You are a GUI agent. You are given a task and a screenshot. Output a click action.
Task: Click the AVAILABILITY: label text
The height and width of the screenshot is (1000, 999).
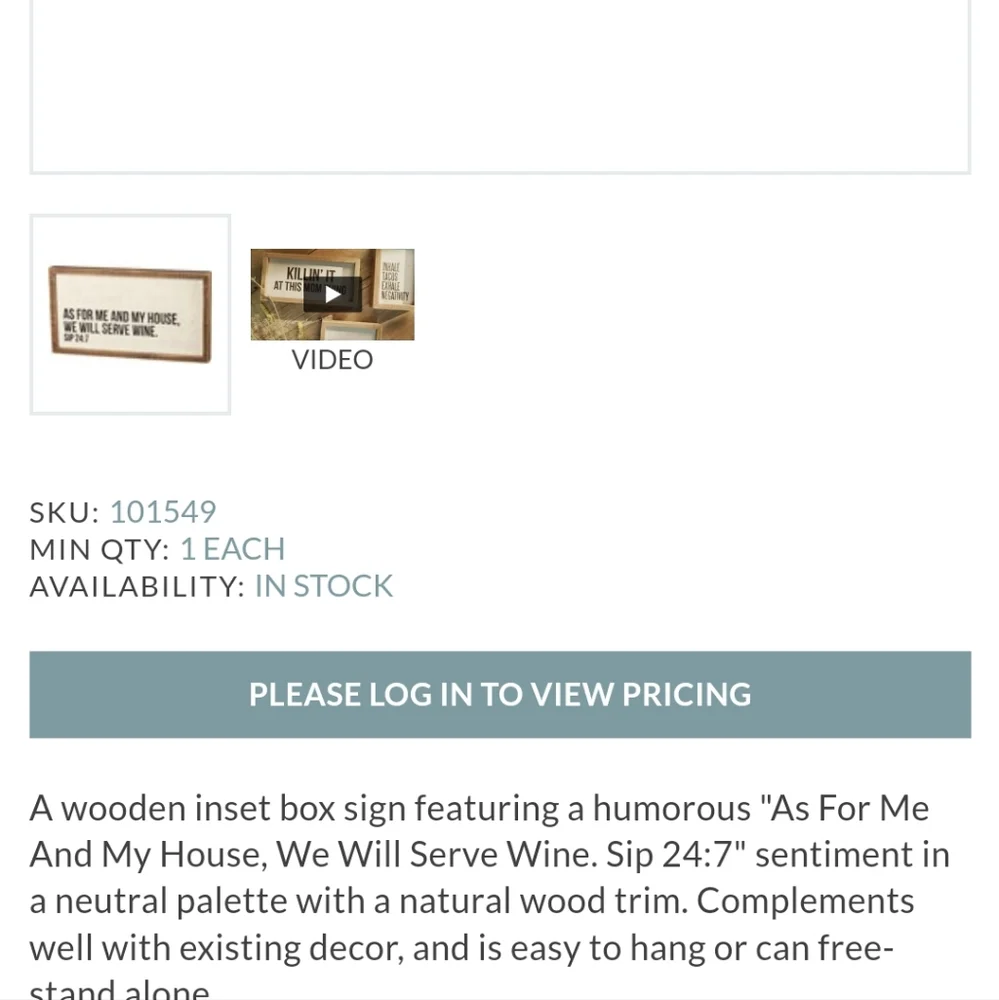tap(137, 586)
